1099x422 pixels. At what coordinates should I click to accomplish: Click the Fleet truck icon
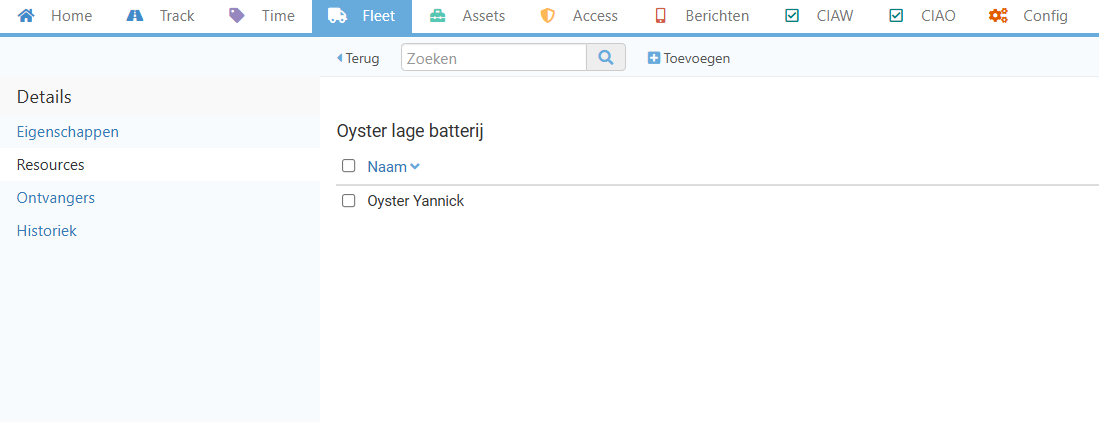click(x=338, y=16)
